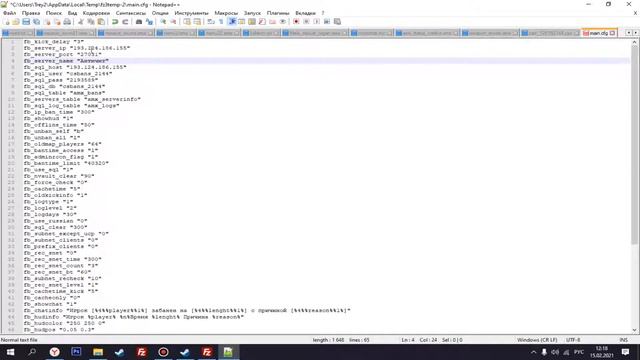Toggle file monitoring eye icon
The height and width of the screenshot is (360, 640).
tap(282, 22)
